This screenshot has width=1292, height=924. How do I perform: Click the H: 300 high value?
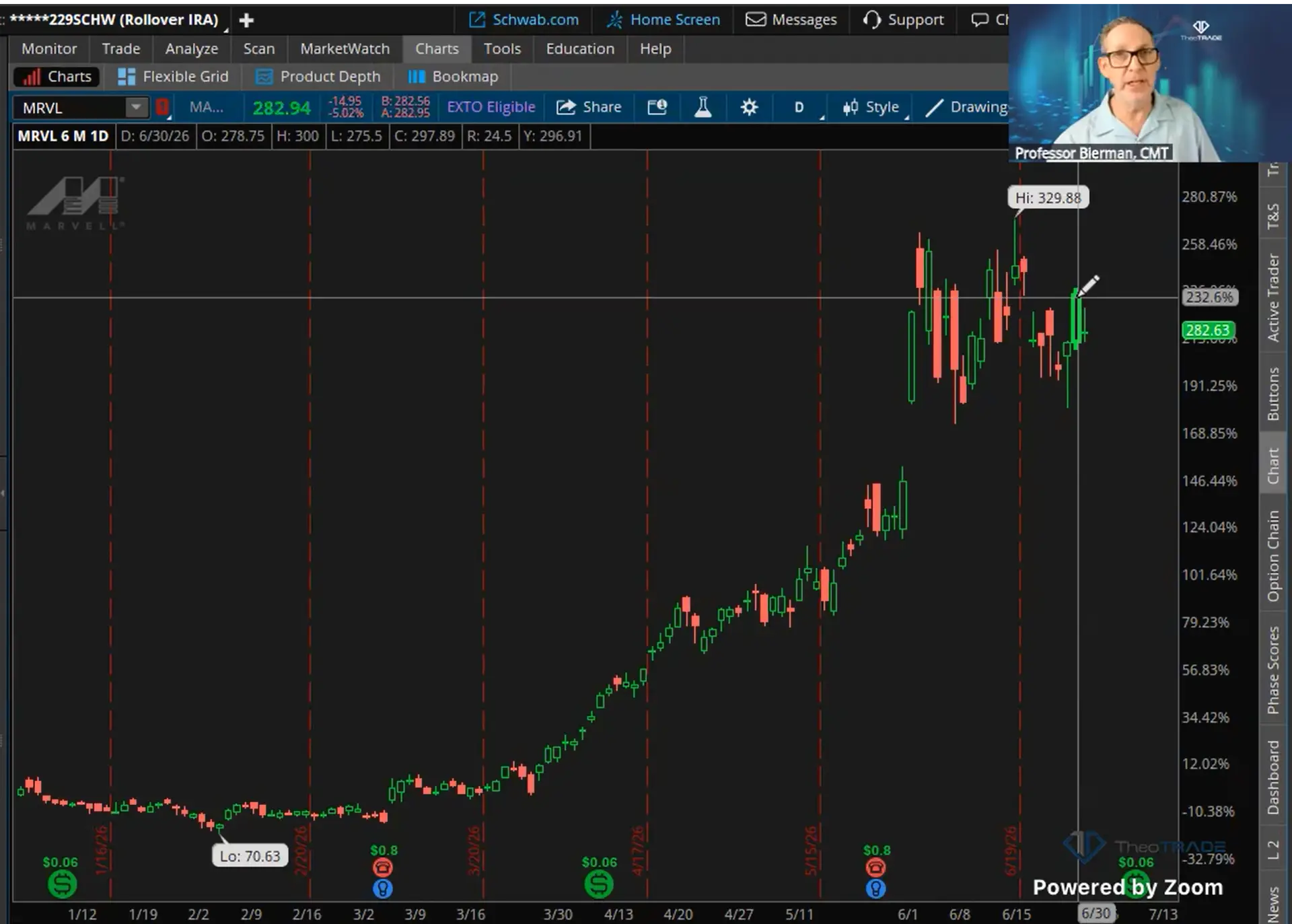[x=297, y=136]
